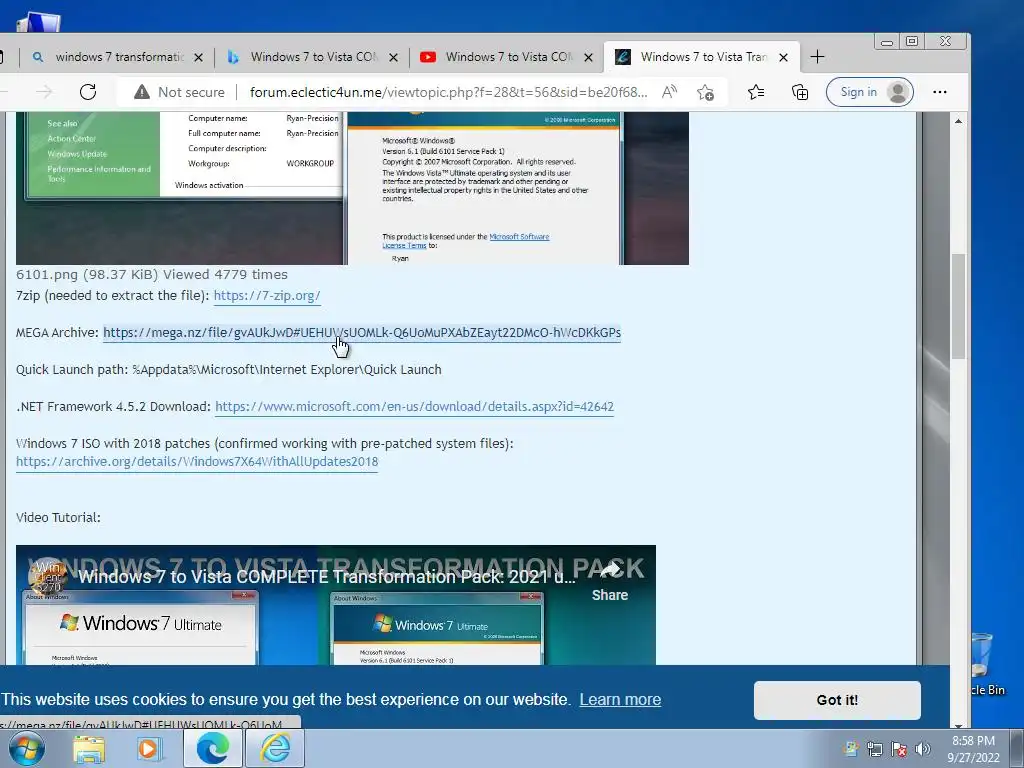
Task: Open the MEGA Archive download link
Action: (362, 333)
